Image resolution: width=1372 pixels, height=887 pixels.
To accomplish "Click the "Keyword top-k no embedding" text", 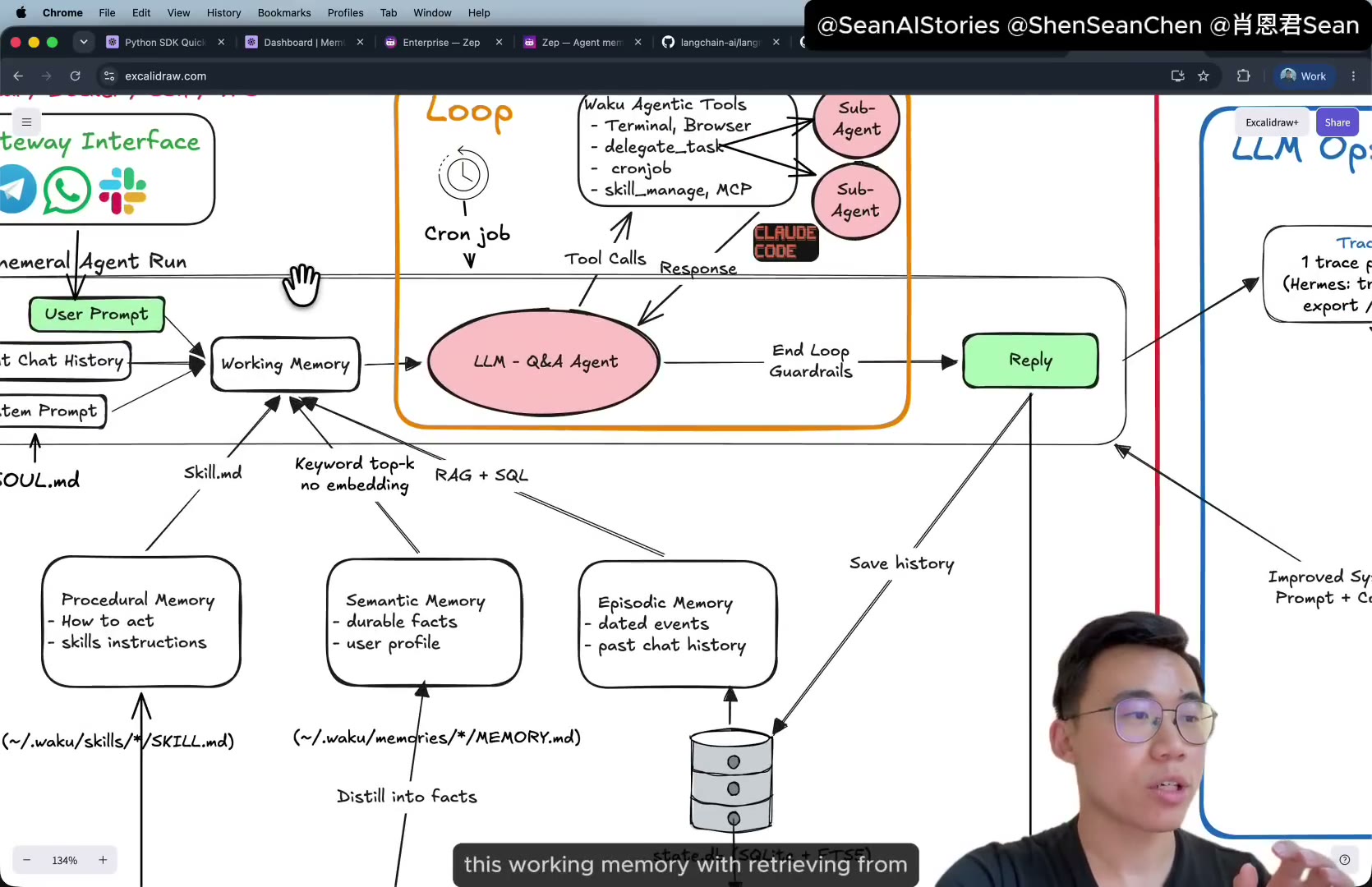I will click(x=355, y=475).
